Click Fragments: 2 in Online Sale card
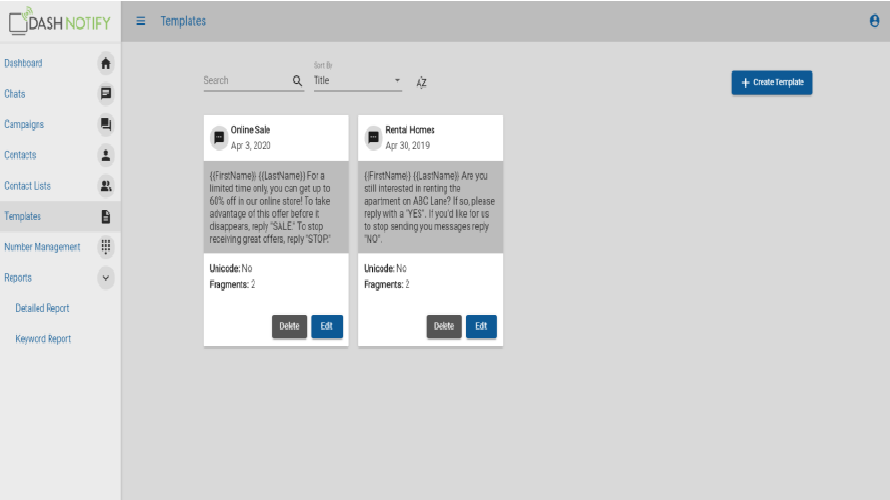The width and height of the screenshot is (890, 500). (232, 284)
